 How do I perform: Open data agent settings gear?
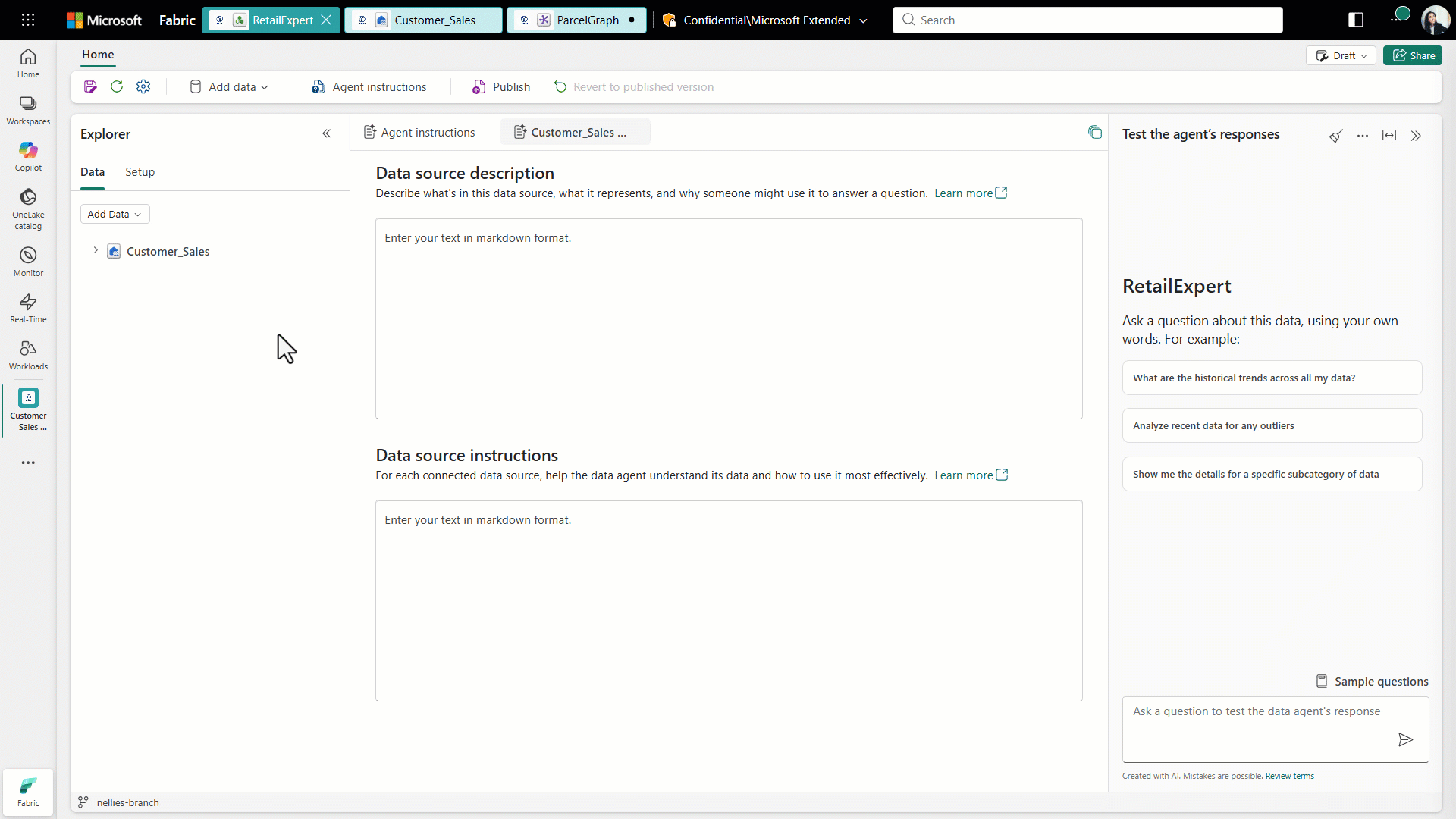point(143,86)
